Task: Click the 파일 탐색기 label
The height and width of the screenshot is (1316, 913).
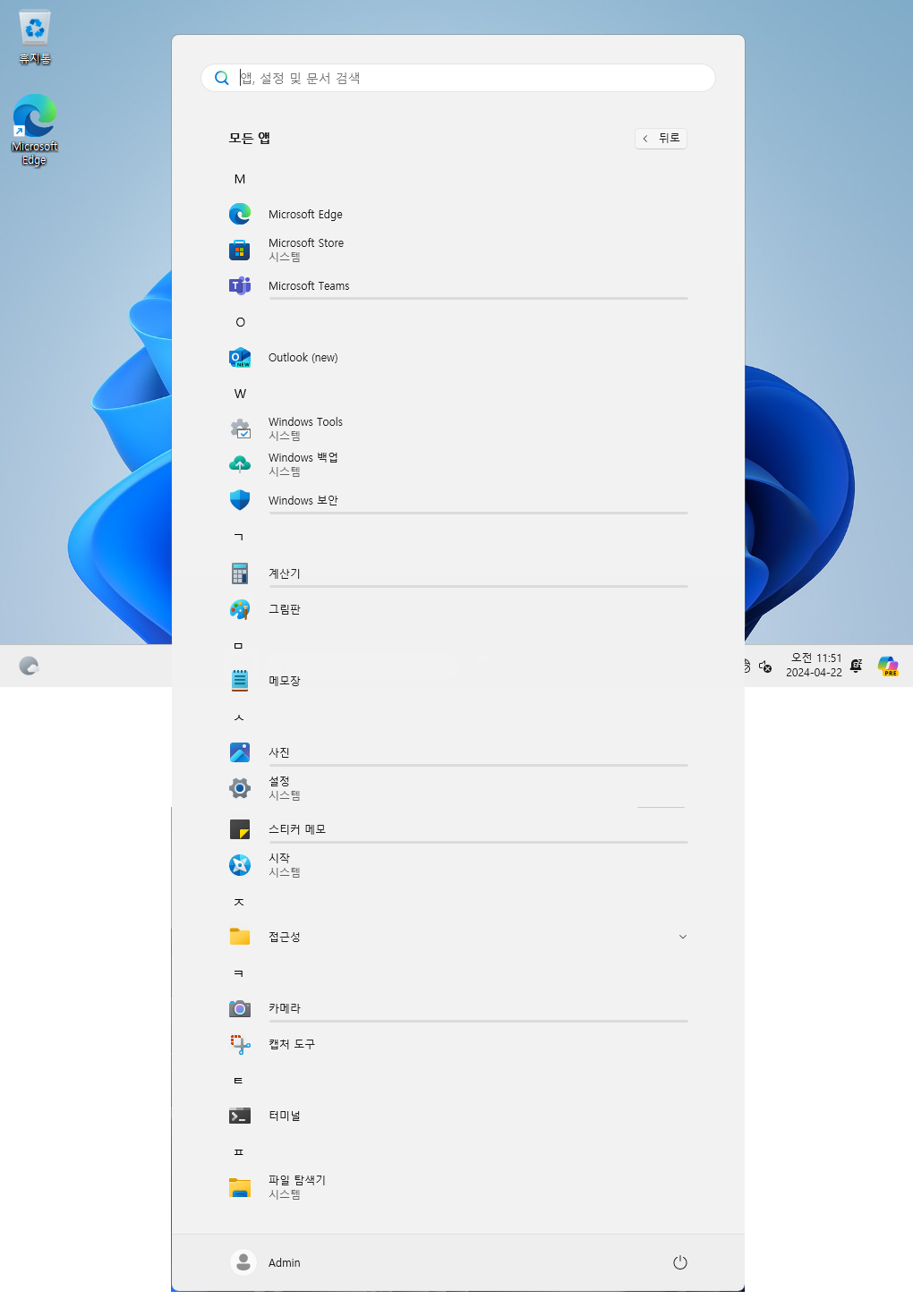Action: click(297, 1180)
